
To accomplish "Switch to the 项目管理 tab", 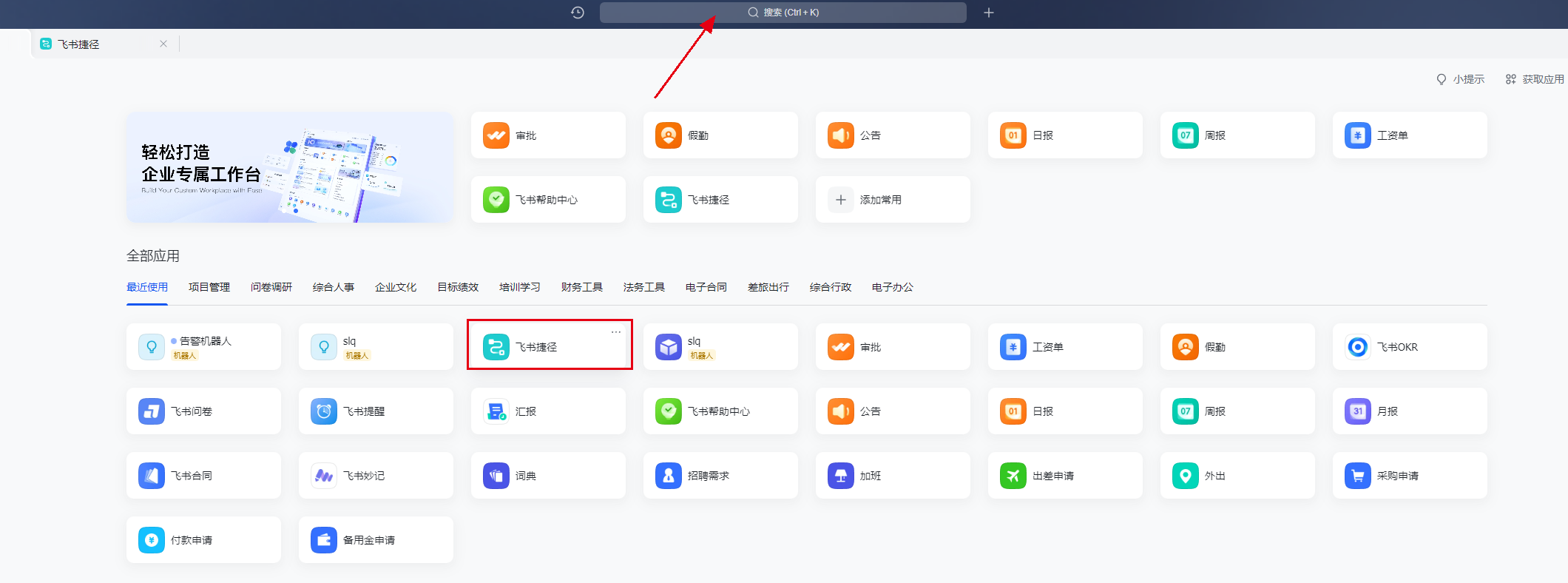I will pyautogui.click(x=209, y=287).
